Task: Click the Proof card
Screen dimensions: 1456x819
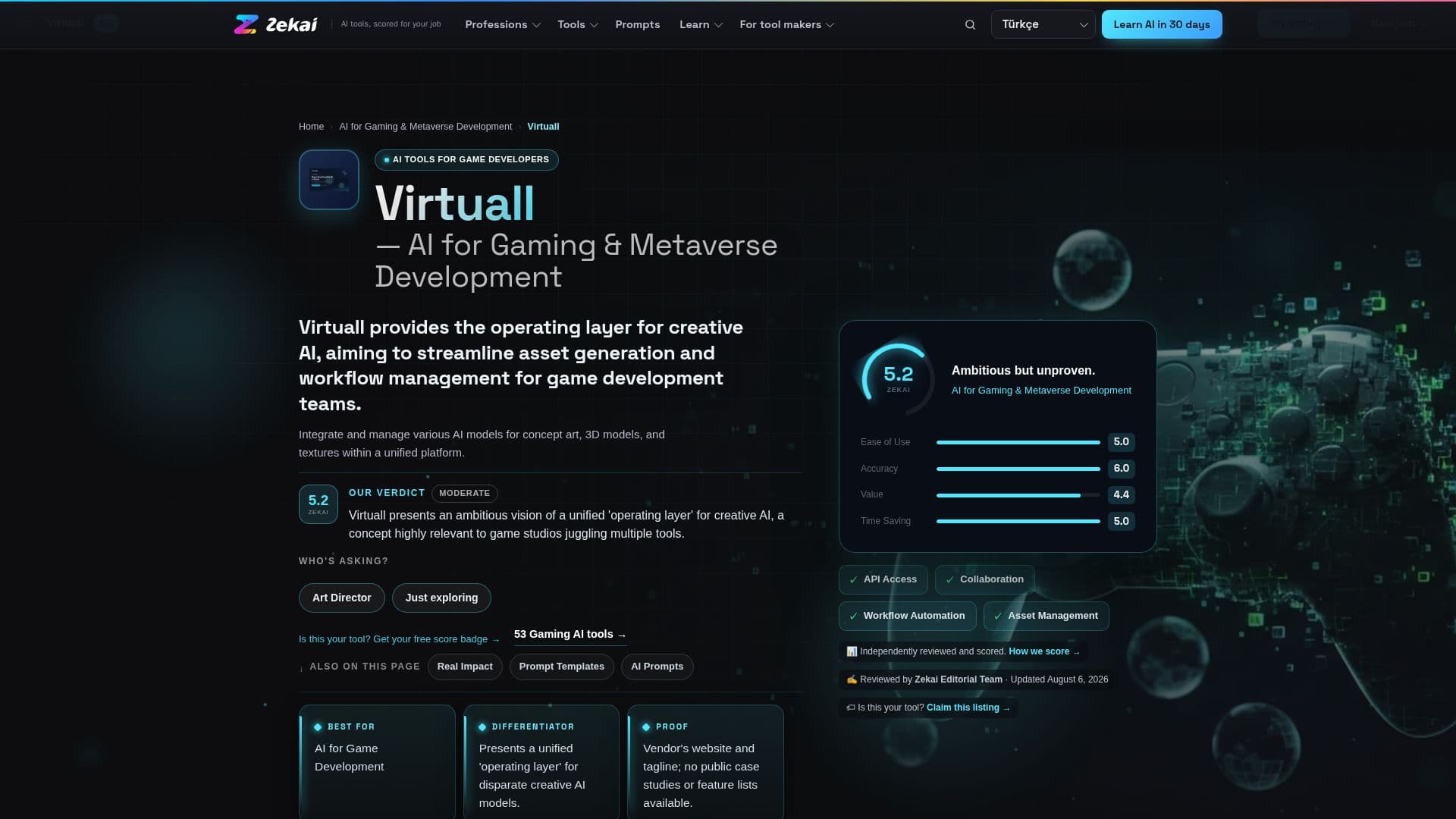Action: pos(705,761)
